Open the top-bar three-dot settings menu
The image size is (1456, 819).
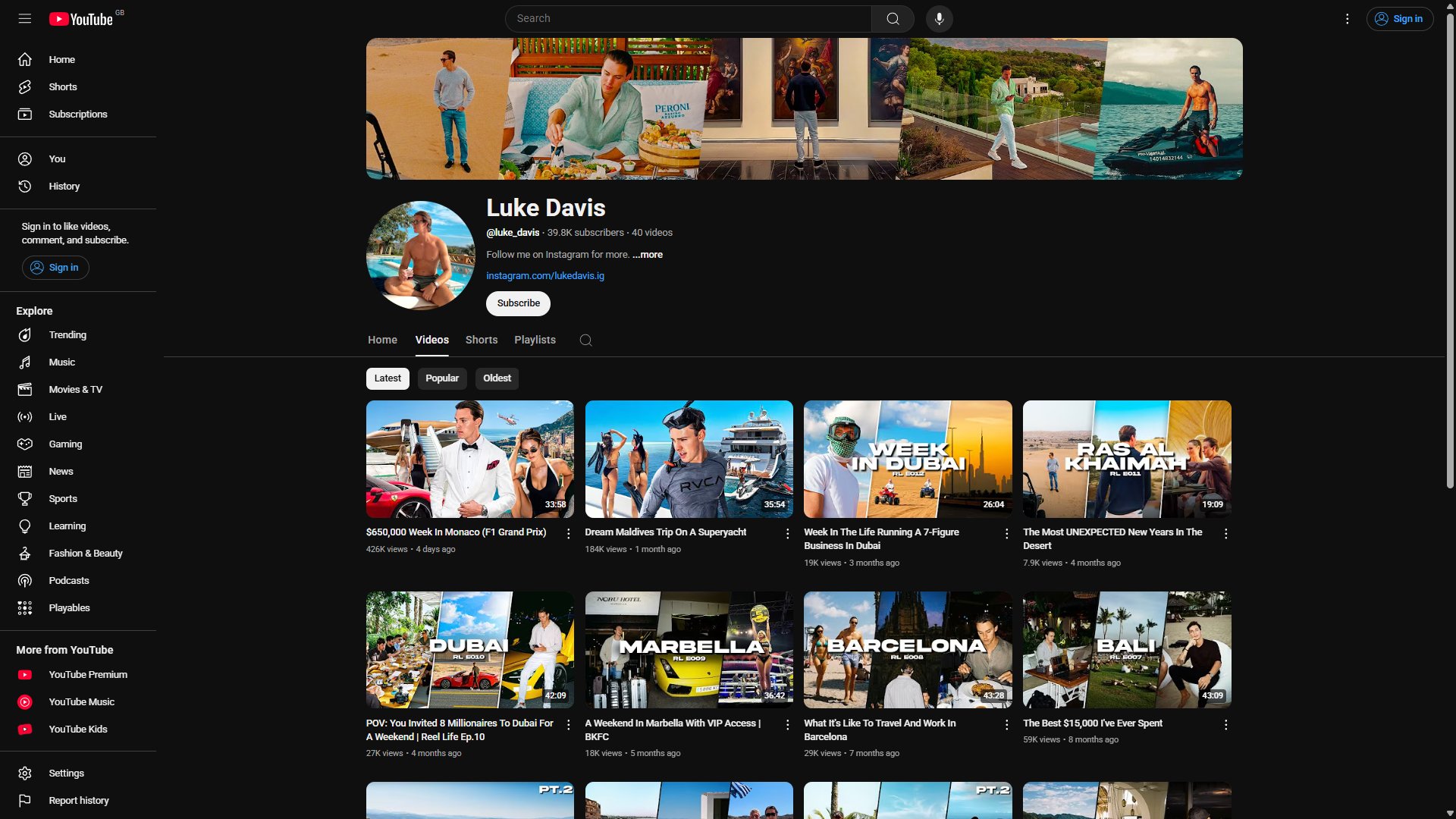[x=1347, y=19]
